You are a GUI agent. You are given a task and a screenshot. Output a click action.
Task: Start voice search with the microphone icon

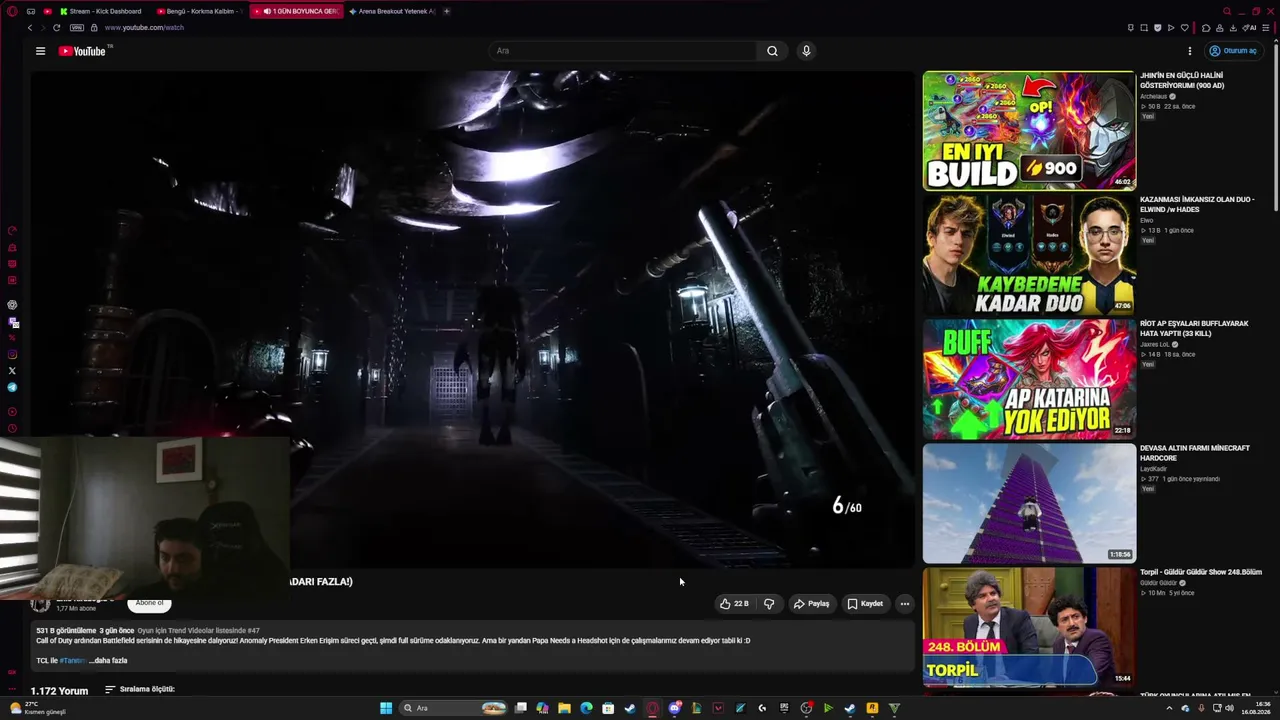tap(806, 51)
